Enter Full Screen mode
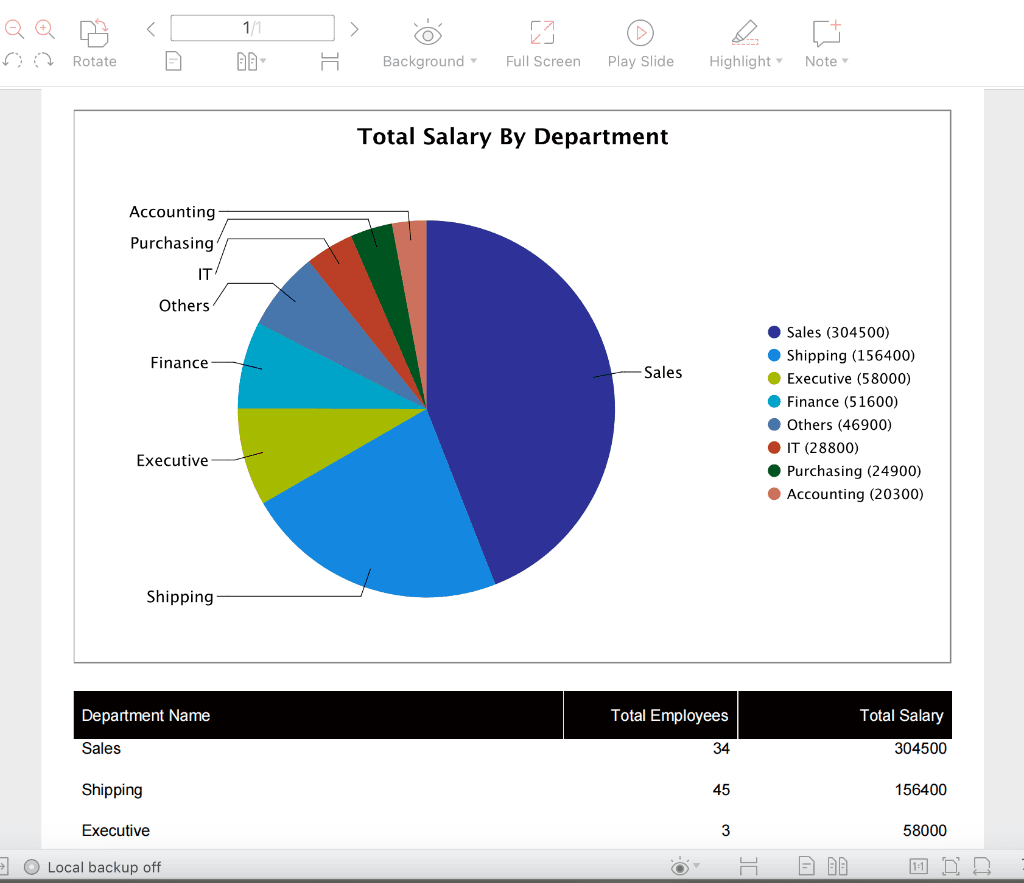This screenshot has width=1024, height=883. tap(543, 44)
